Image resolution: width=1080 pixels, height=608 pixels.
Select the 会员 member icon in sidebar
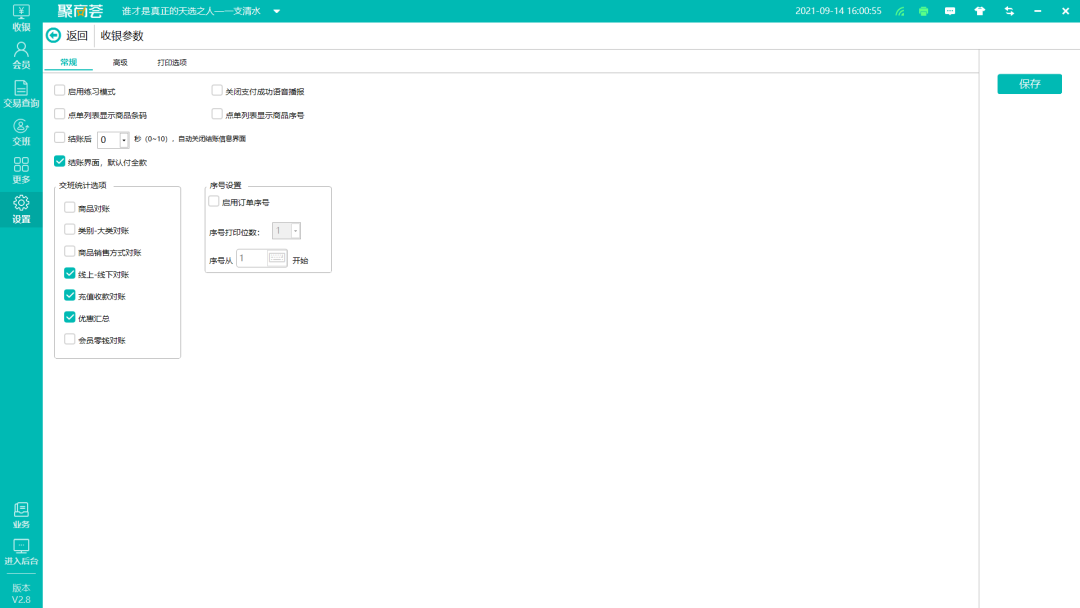pos(20,56)
